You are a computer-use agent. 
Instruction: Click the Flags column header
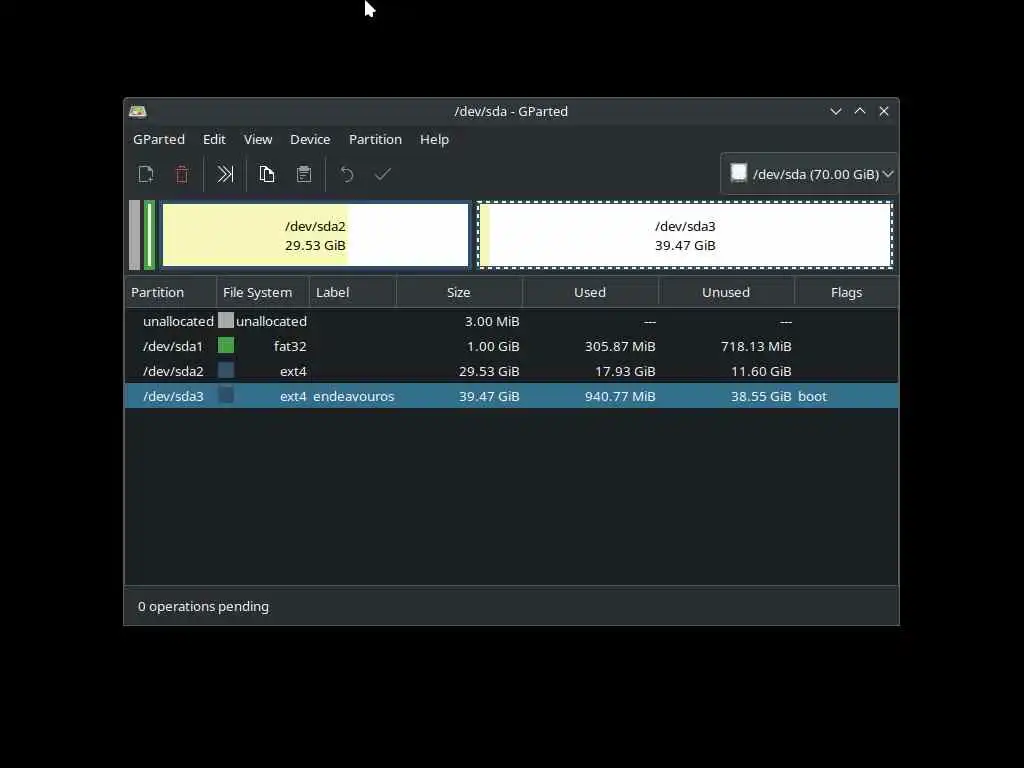[846, 292]
